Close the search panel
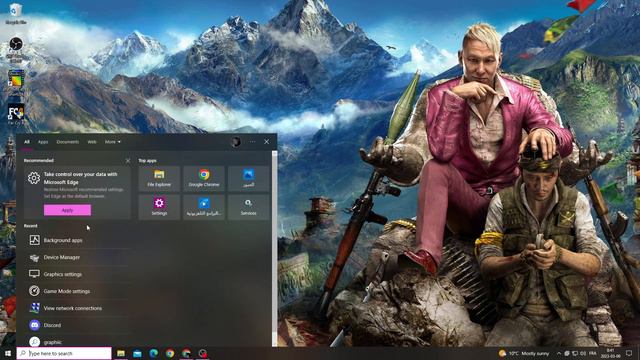 [x=267, y=142]
